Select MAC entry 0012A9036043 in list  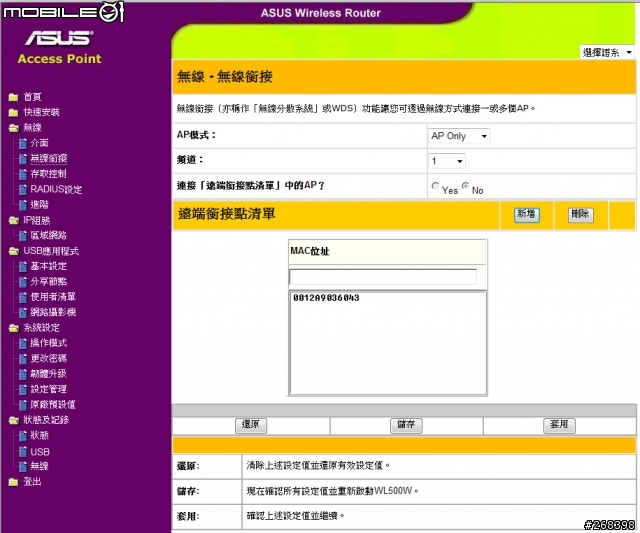(x=326, y=298)
